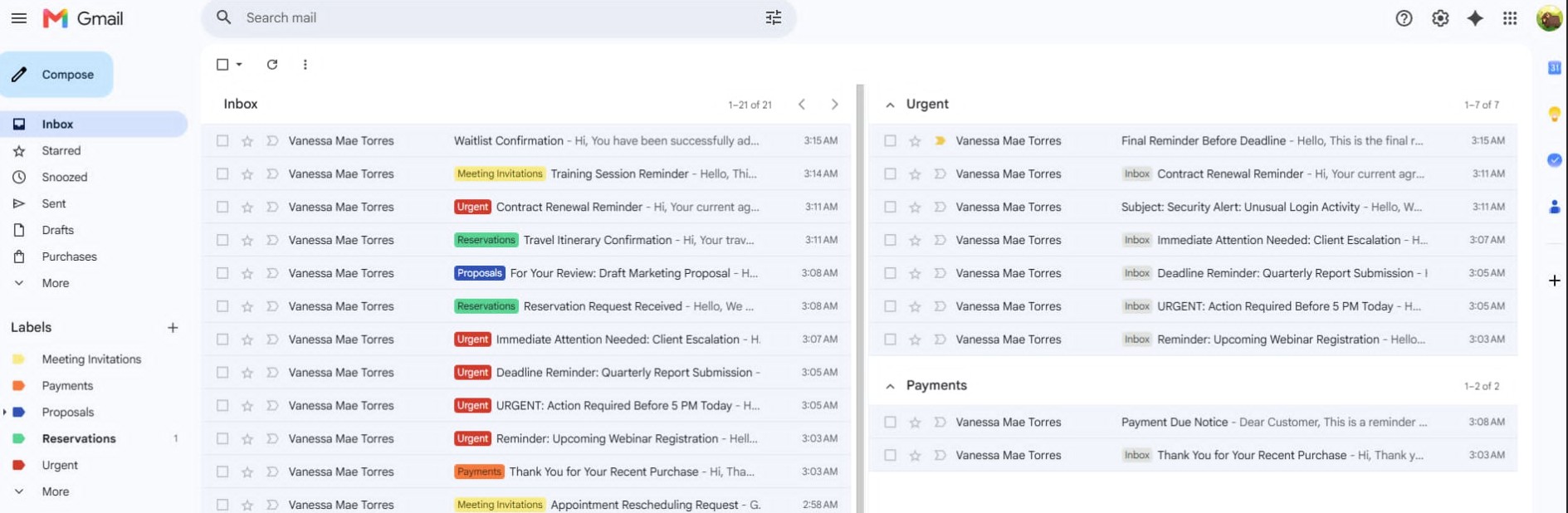Open the Google apps grid

(x=1510, y=18)
